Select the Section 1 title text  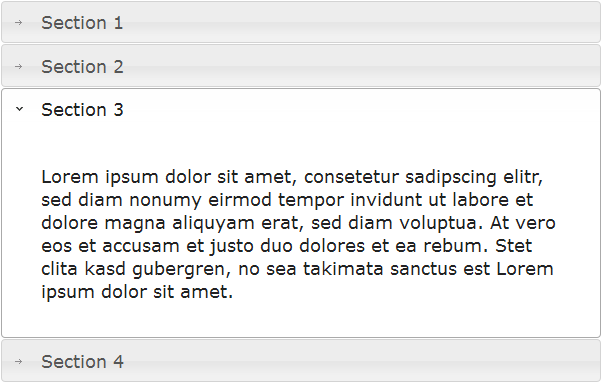[82, 23]
